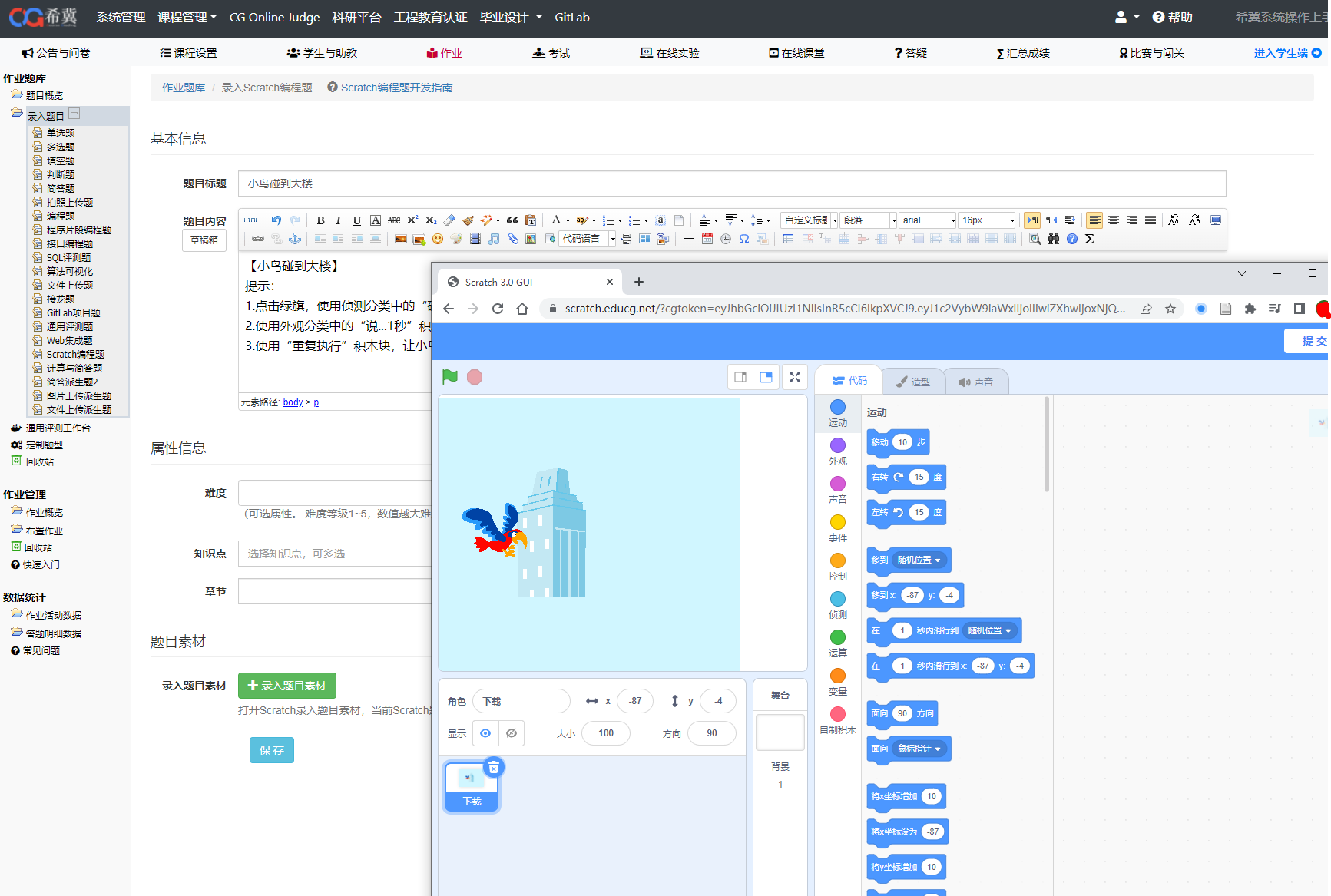Click the red stop button in Scratch
The width and height of the screenshot is (1331, 896).
pos(475,377)
